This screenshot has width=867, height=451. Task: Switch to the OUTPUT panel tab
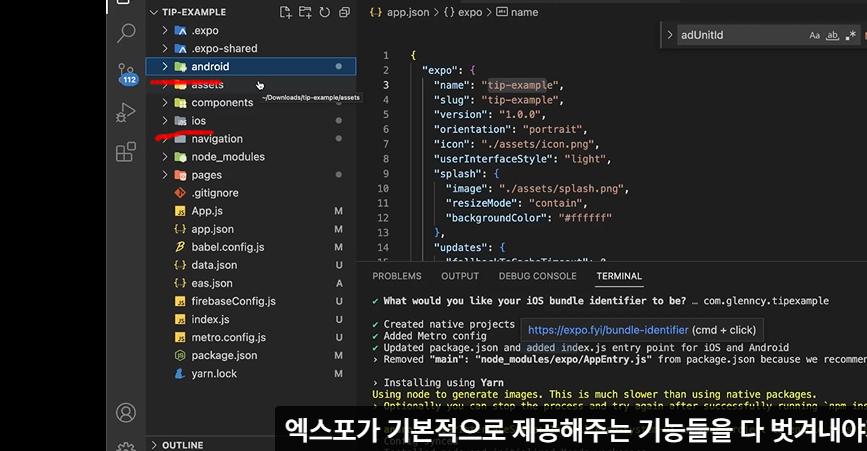[x=459, y=276]
